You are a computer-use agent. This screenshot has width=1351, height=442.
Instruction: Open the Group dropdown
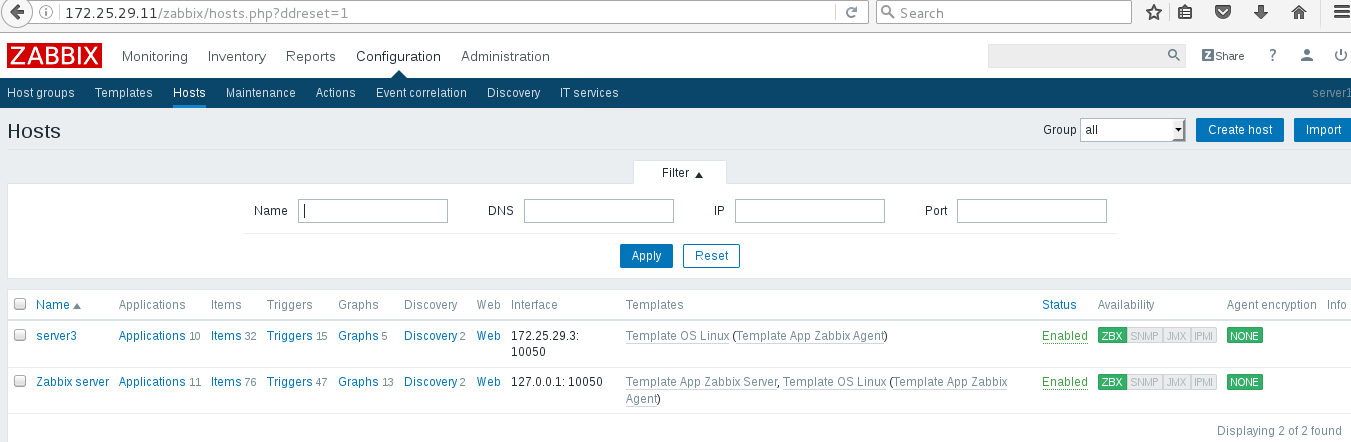pyautogui.click(x=1132, y=130)
